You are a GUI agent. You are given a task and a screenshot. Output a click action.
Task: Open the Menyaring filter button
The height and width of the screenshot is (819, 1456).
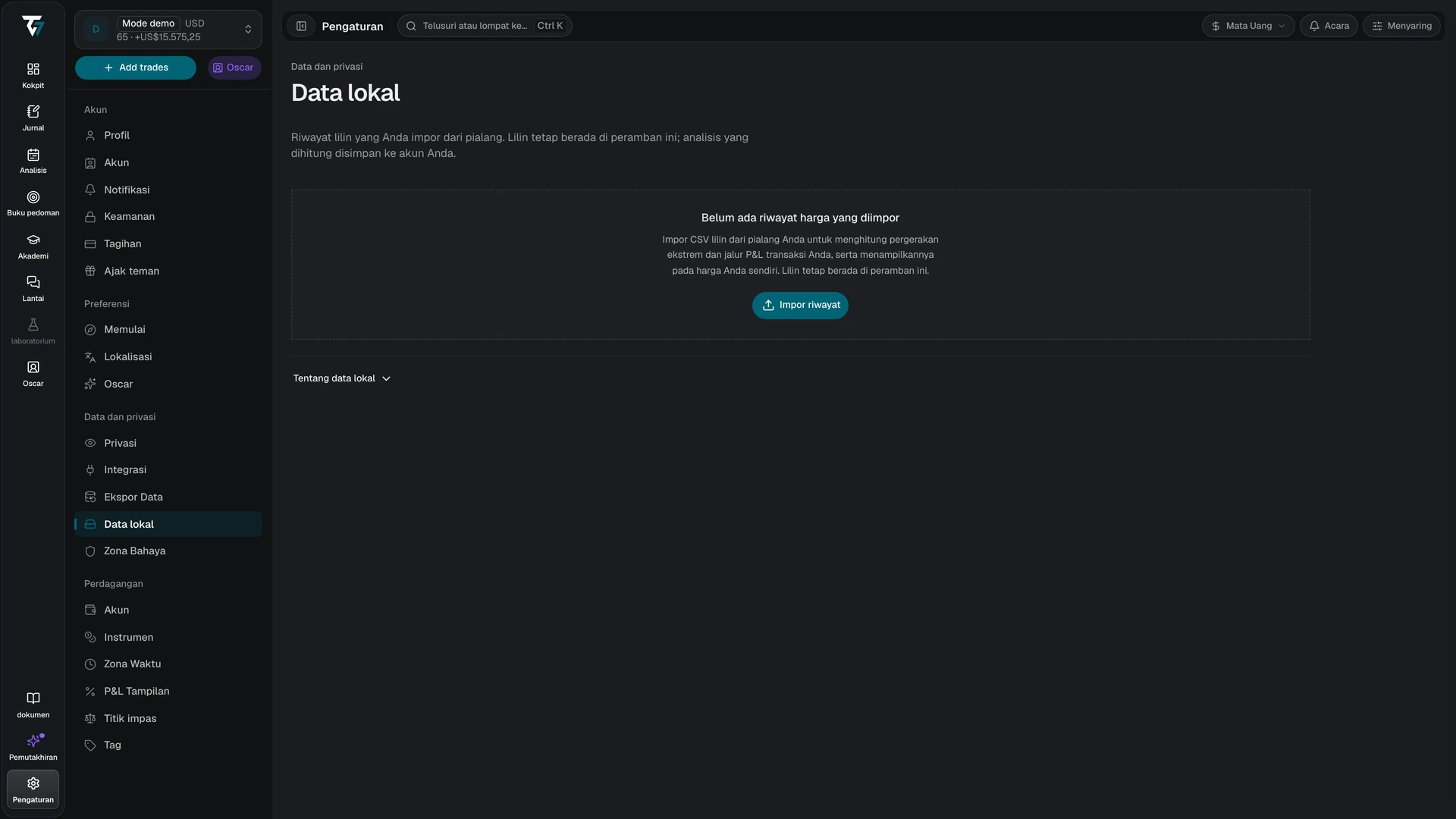pos(1401,26)
